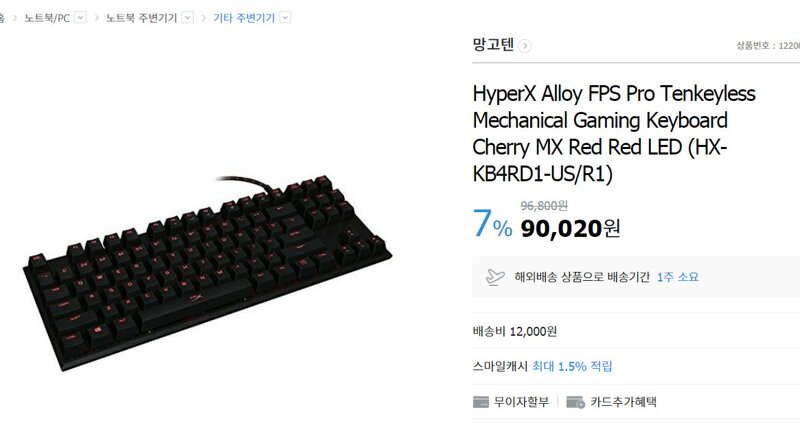This screenshot has height=423, width=800.
Task: Open the 망고텐 seller store link
Action: click(493, 45)
